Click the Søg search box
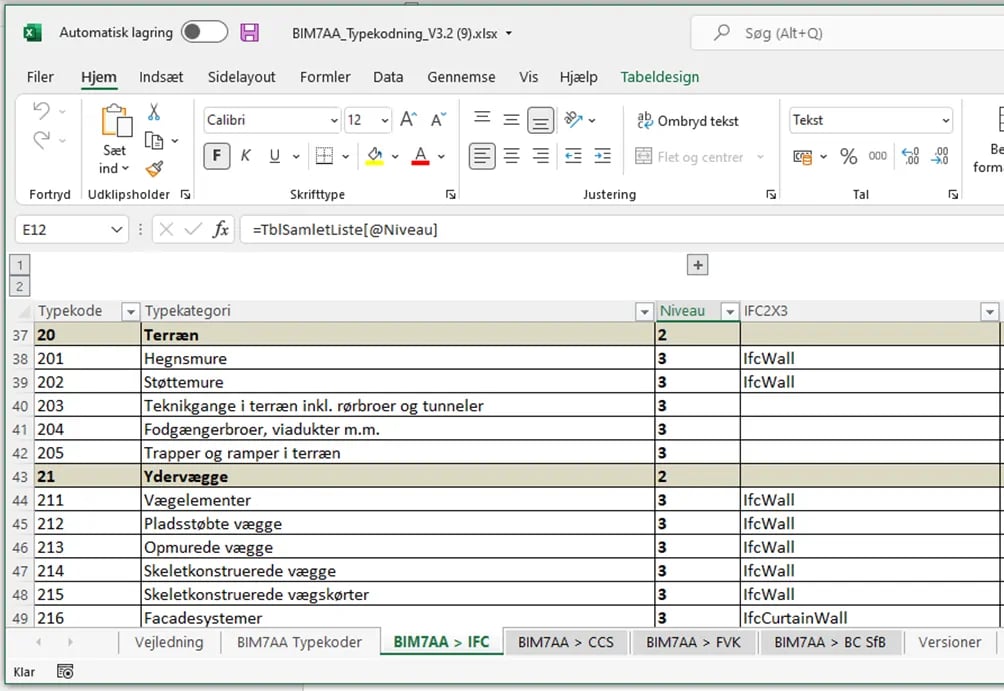The height and width of the screenshot is (691, 1004). coord(847,33)
